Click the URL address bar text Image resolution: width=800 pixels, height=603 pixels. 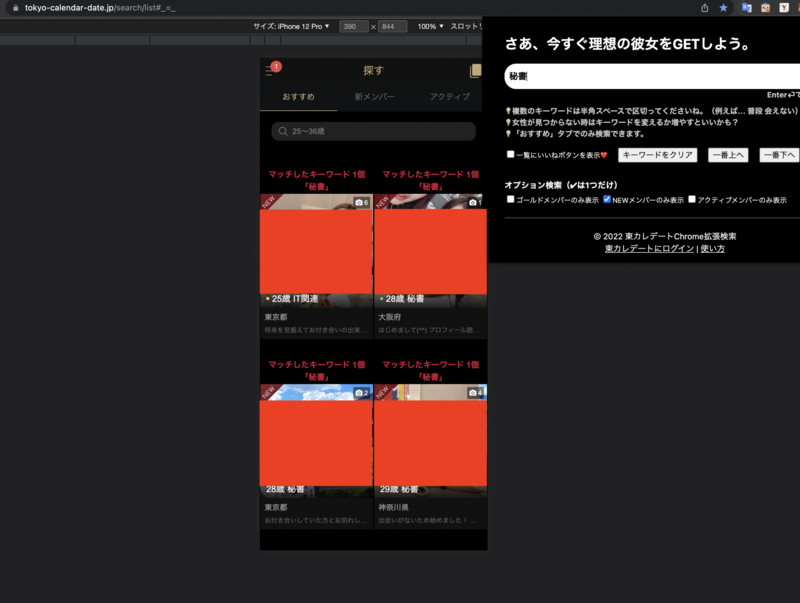click(100, 8)
